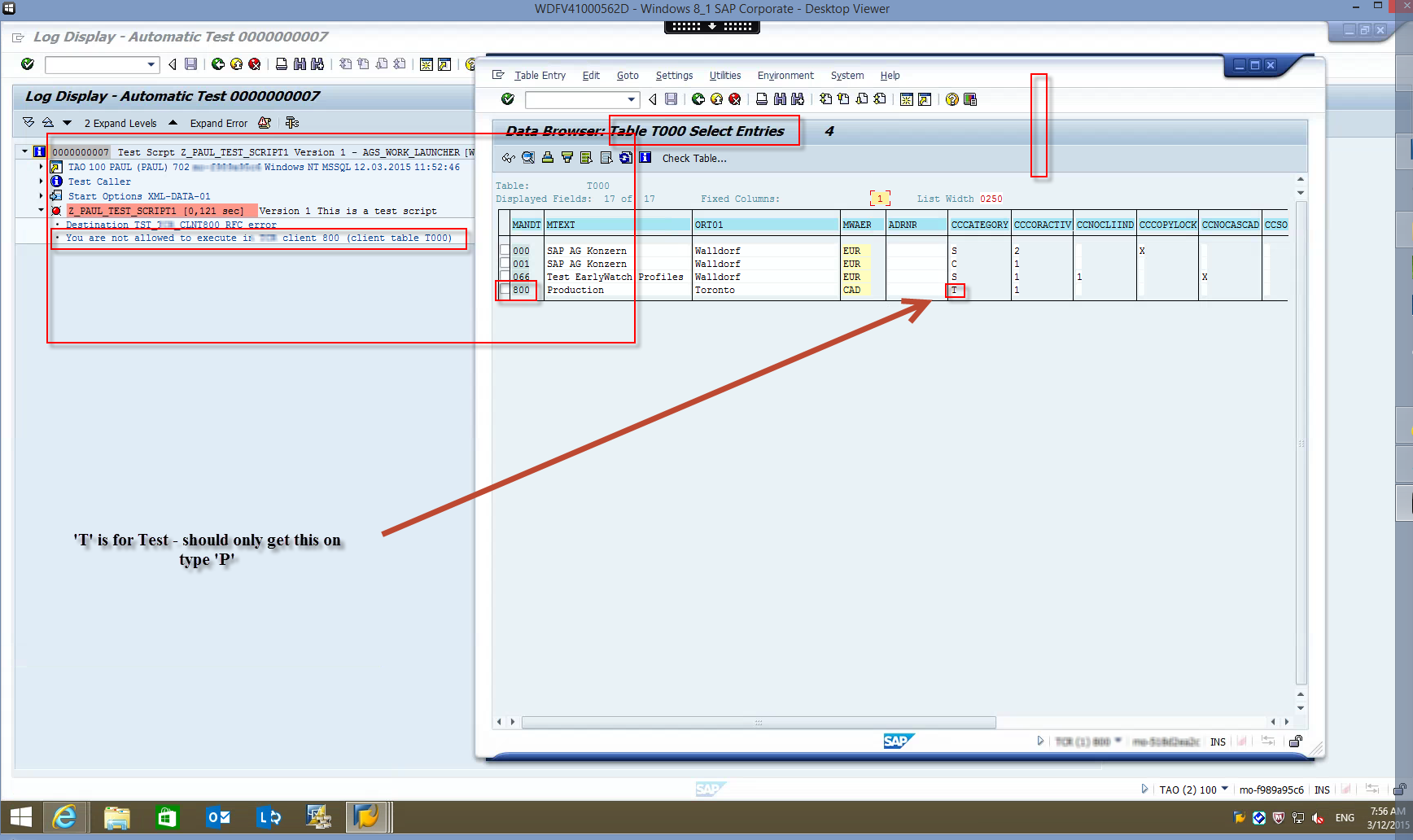This screenshot has width=1413, height=840.
Task: Click the Sort ascending icon above table
Action: click(548, 158)
